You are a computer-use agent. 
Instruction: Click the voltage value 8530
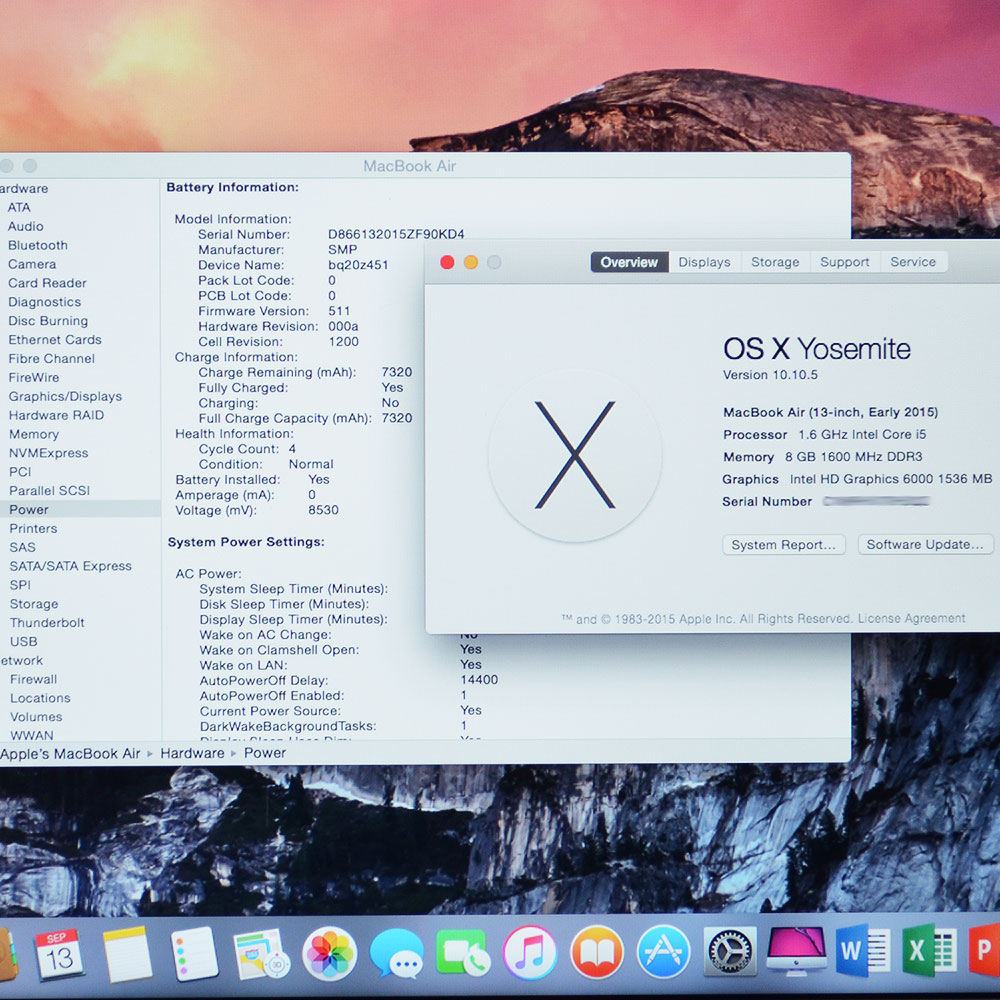pos(323,510)
